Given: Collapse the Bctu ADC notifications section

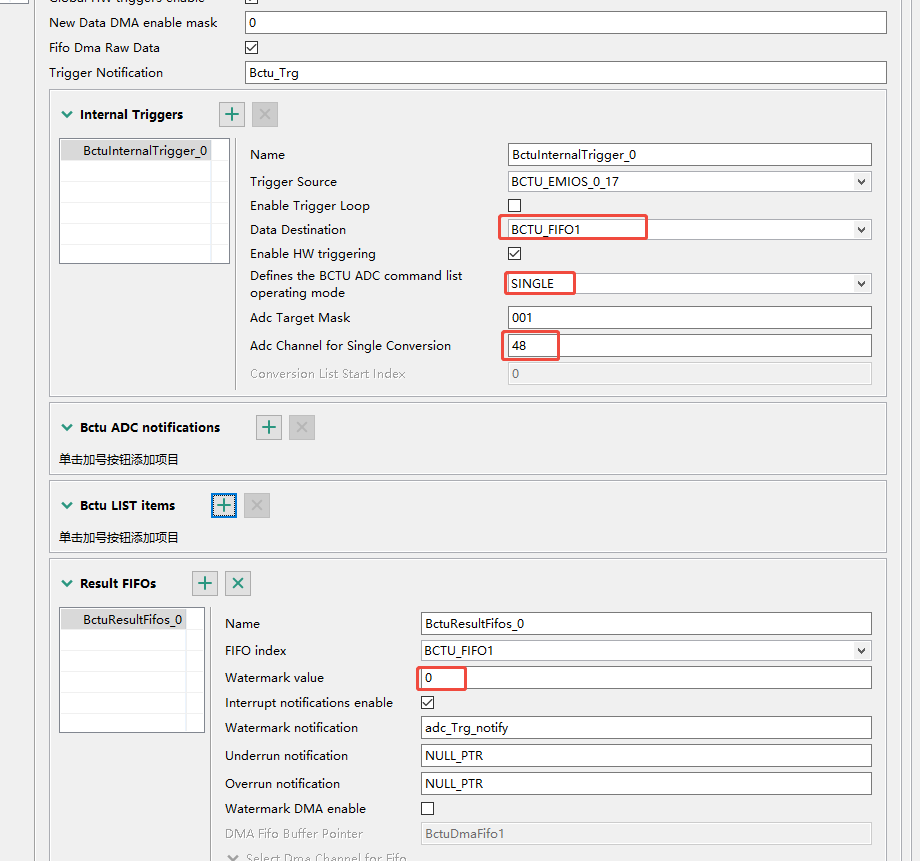Looking at the screenshot, I should (67, 427).
